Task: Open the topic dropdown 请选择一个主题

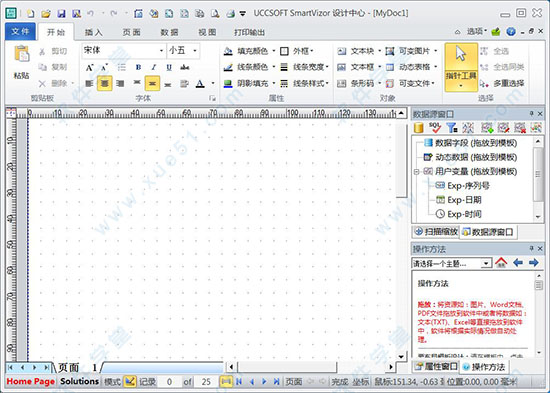Action: tap(452, 263)
